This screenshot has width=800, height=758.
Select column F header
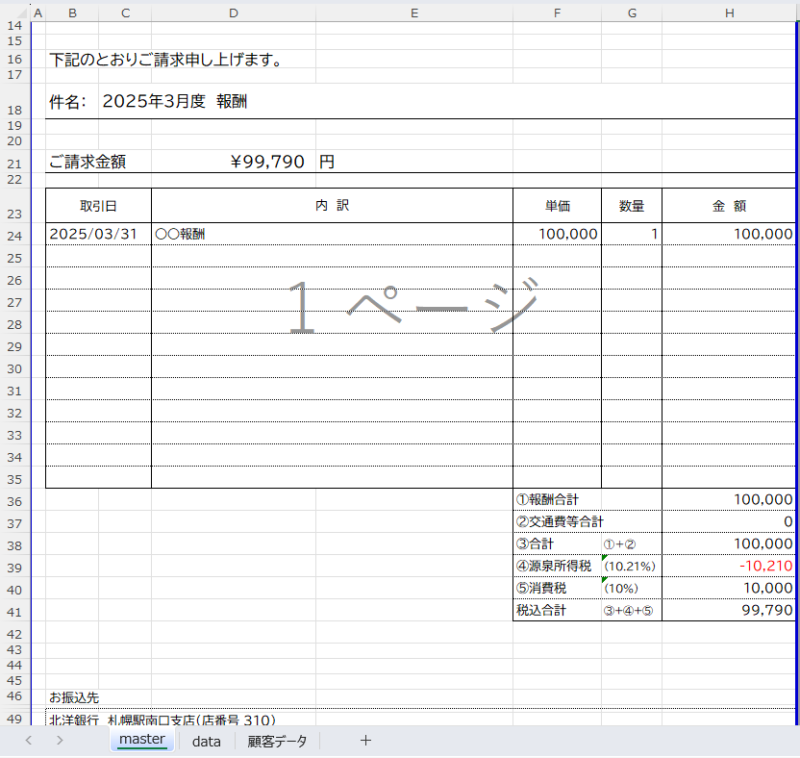[556, 13]
